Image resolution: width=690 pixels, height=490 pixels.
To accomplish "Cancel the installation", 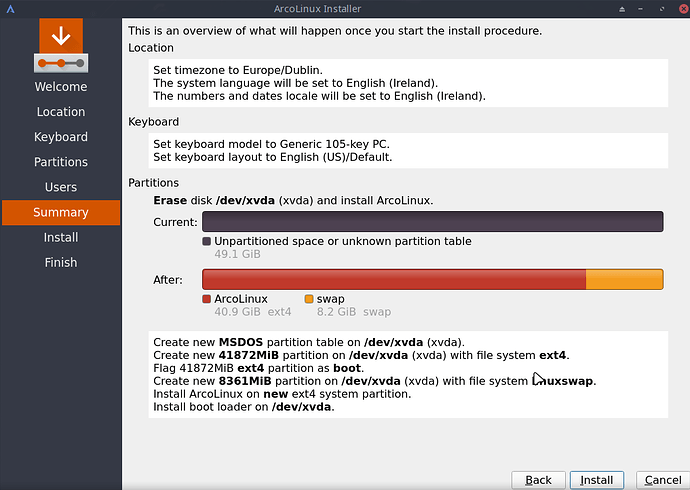I will pos(663,480).
